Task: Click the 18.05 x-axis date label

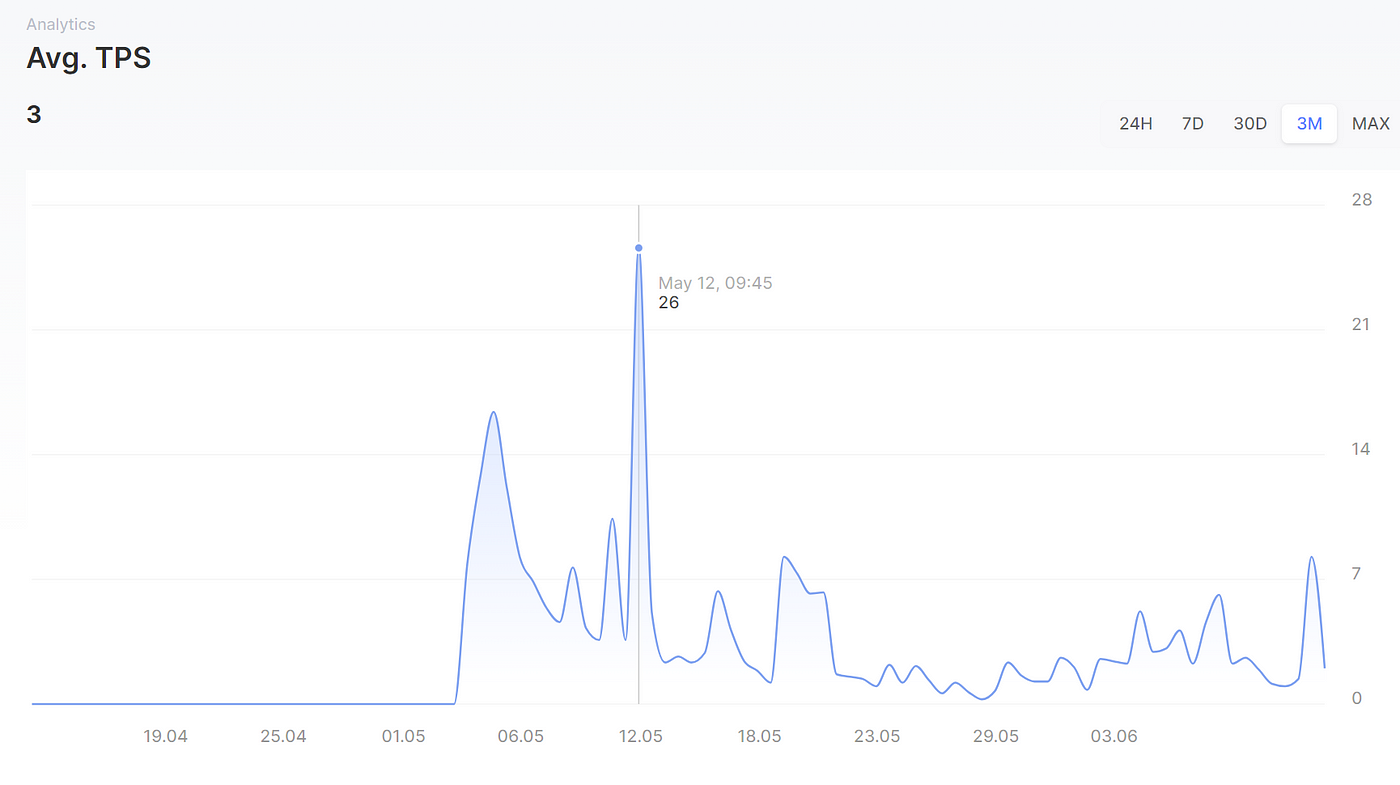Action: 759,737
